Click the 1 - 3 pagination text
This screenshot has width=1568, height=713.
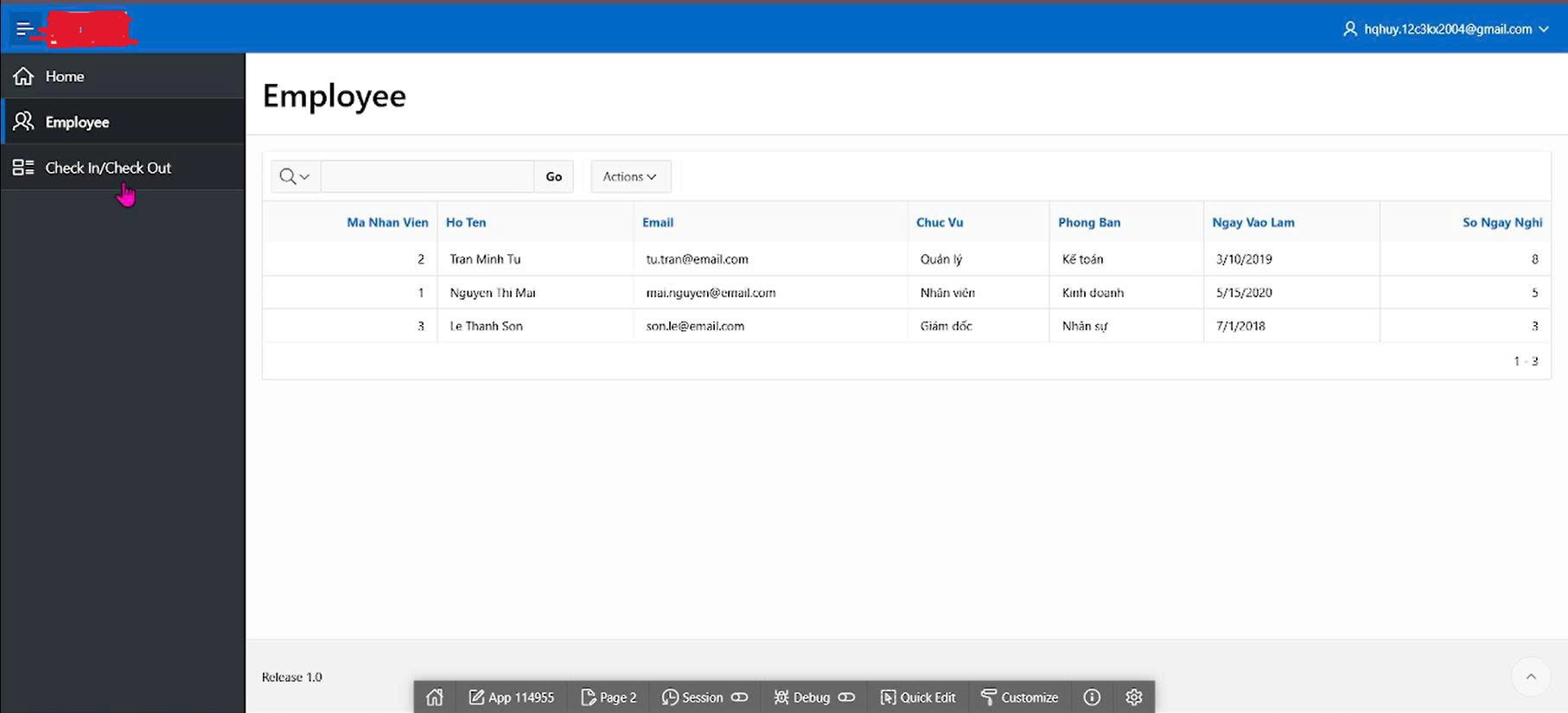[x=1526, y=361]
